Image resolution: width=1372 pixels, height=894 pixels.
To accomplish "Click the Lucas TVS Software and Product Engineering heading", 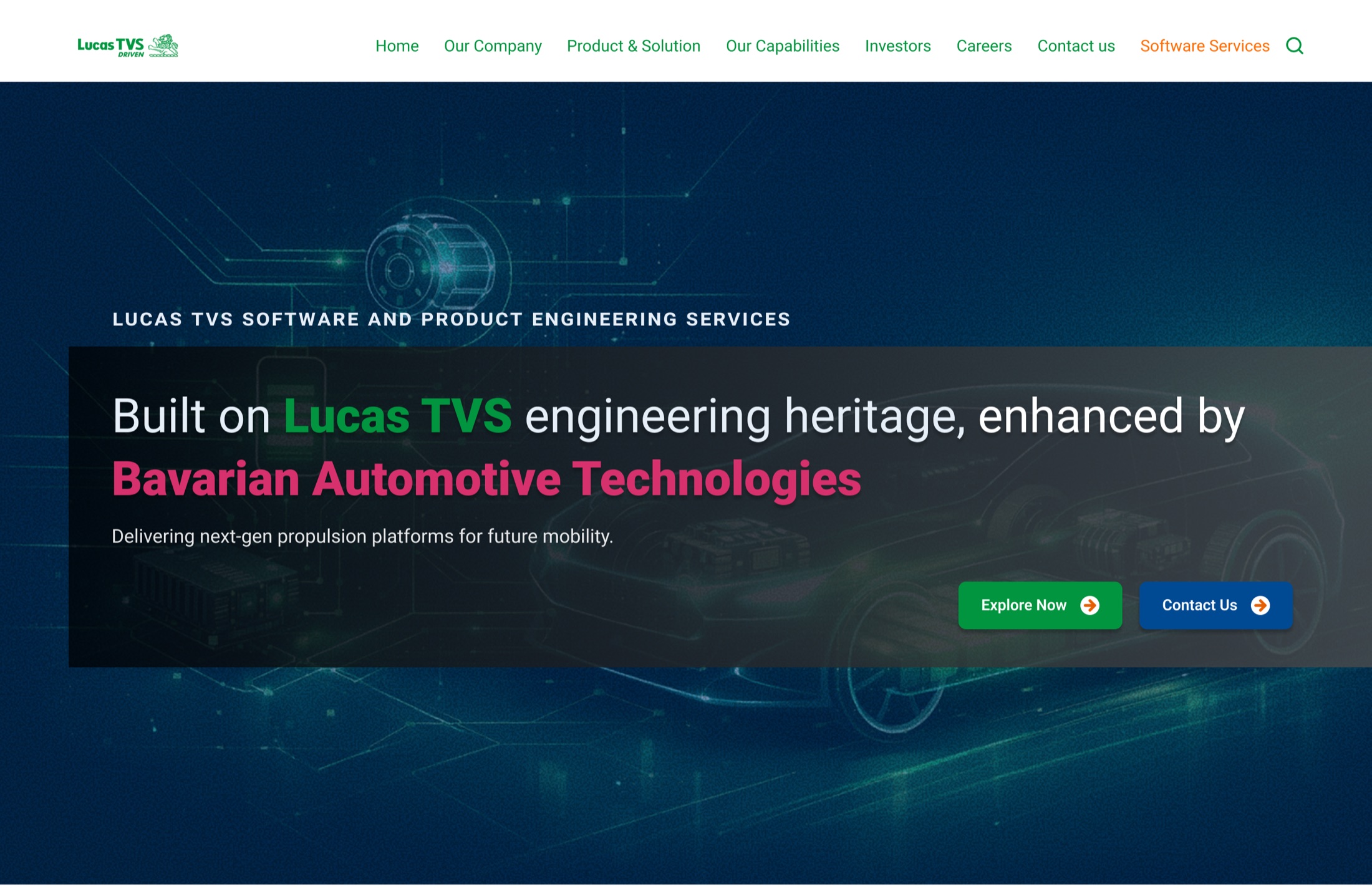I will click(x=452, y=319).
